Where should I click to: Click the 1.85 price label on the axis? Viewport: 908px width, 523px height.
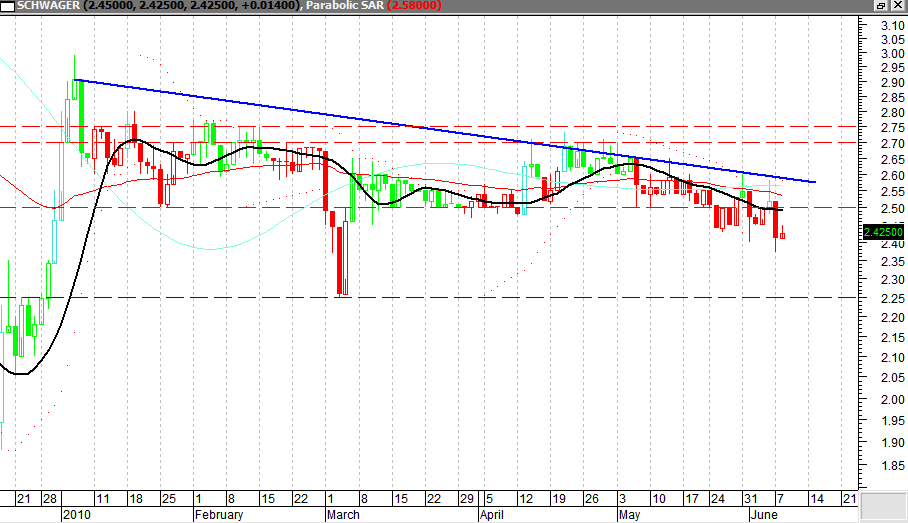pos(892,466)
